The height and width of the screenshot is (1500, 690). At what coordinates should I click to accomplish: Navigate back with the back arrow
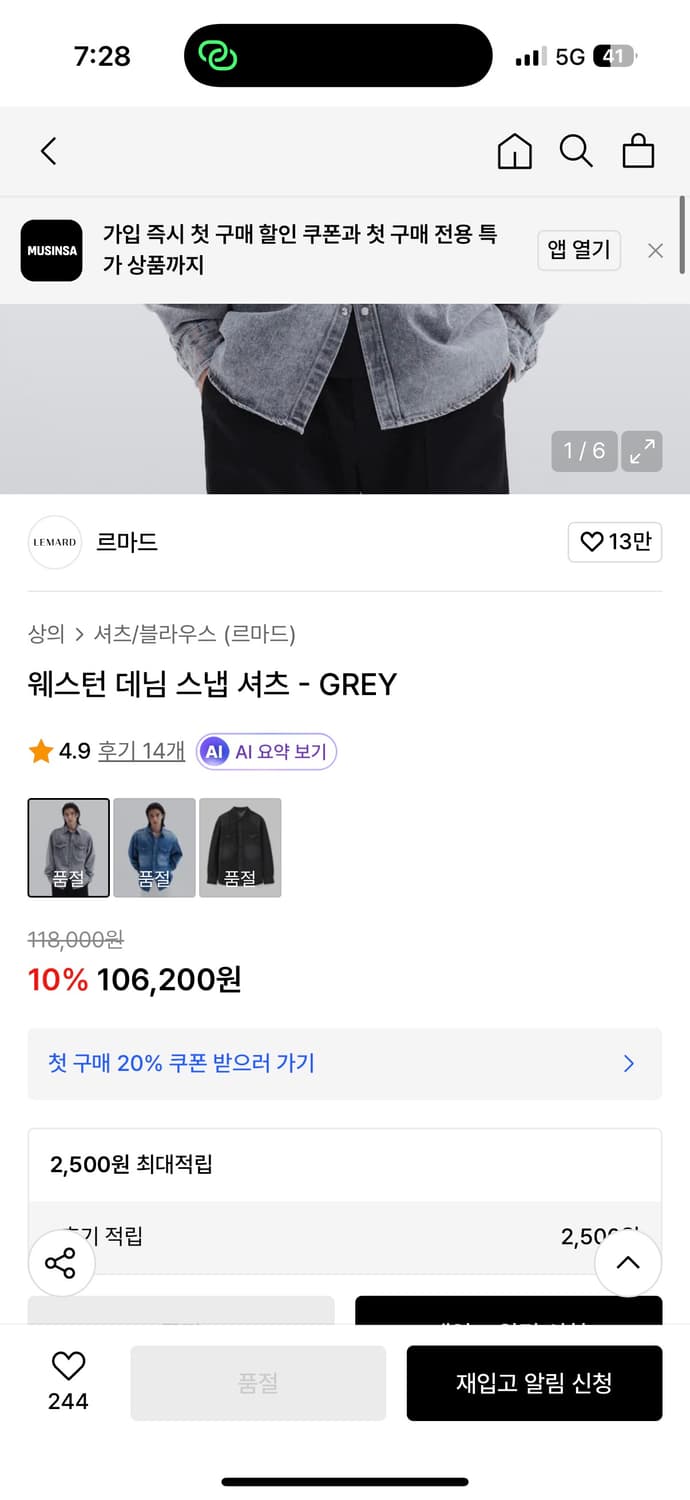pyautogui.click(x=47, y=151)
